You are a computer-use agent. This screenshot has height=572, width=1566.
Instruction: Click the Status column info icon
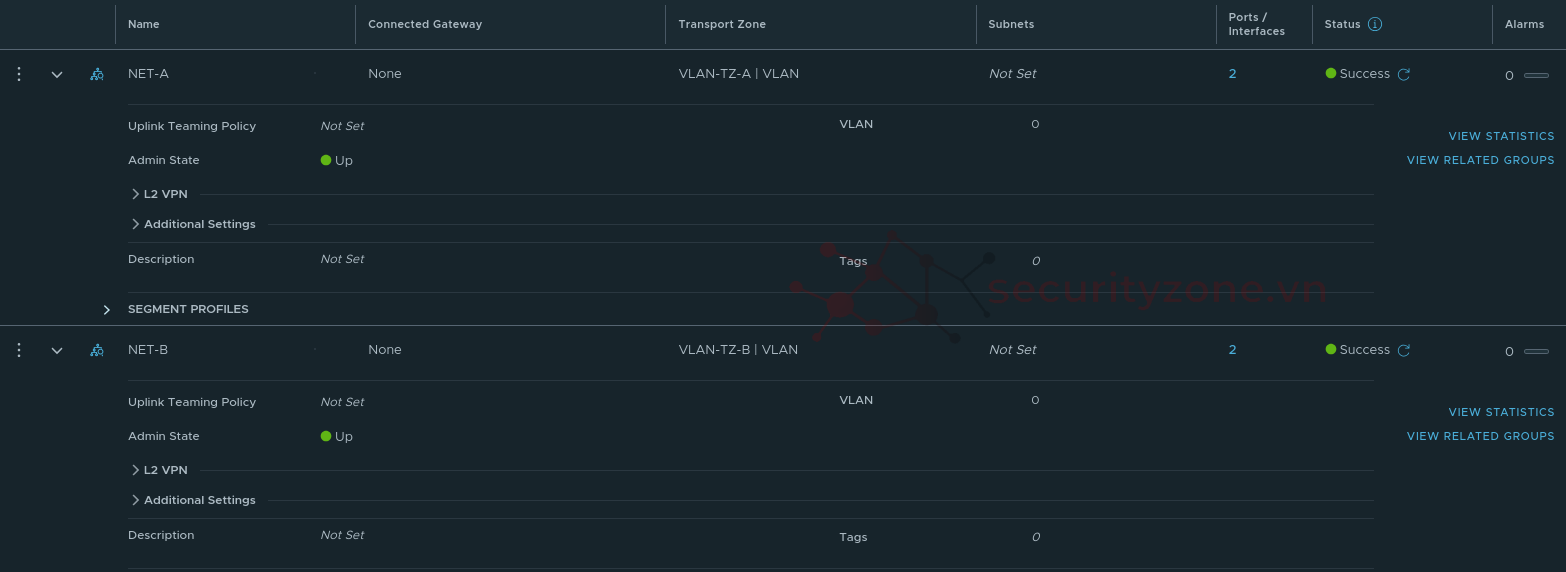click(1375, 24)
